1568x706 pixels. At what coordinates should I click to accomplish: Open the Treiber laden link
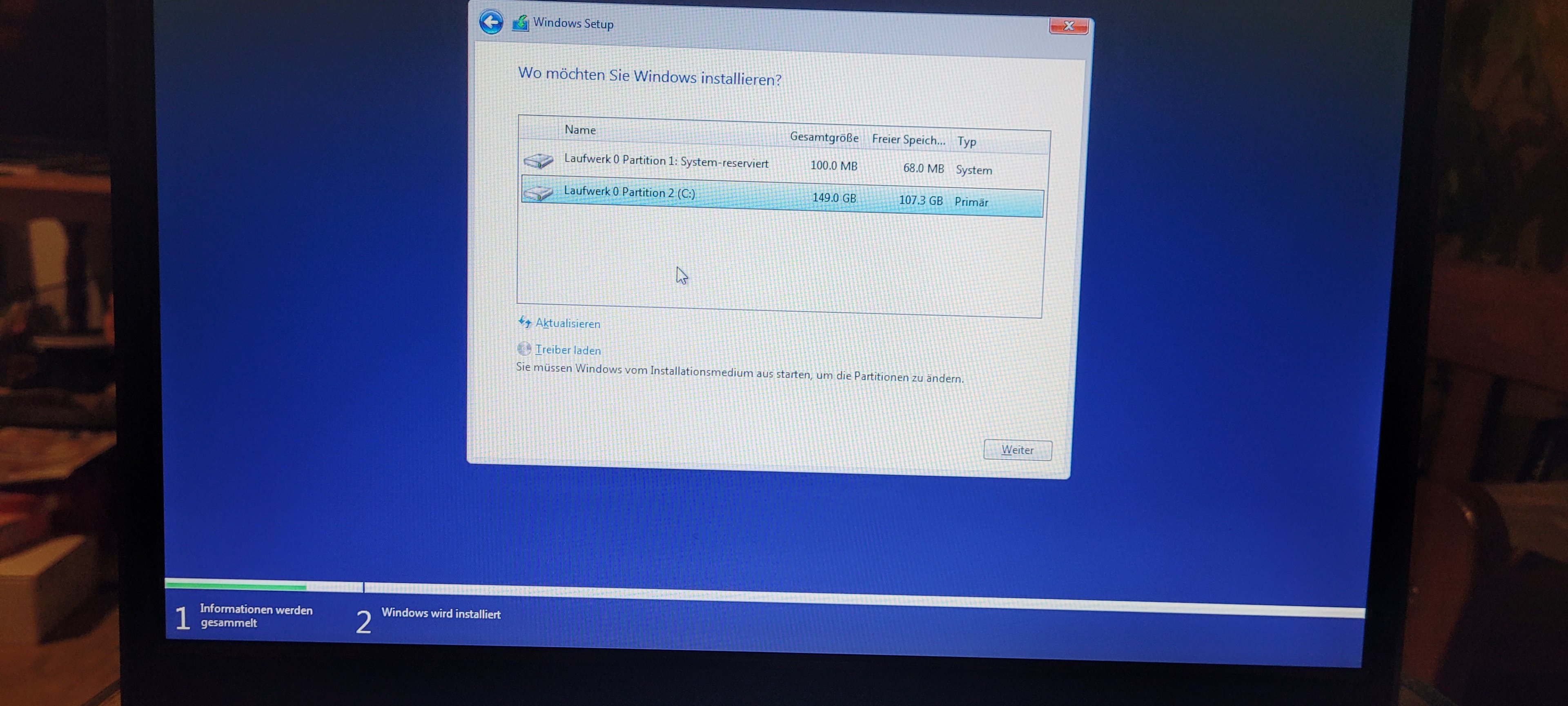pos(568,350)
